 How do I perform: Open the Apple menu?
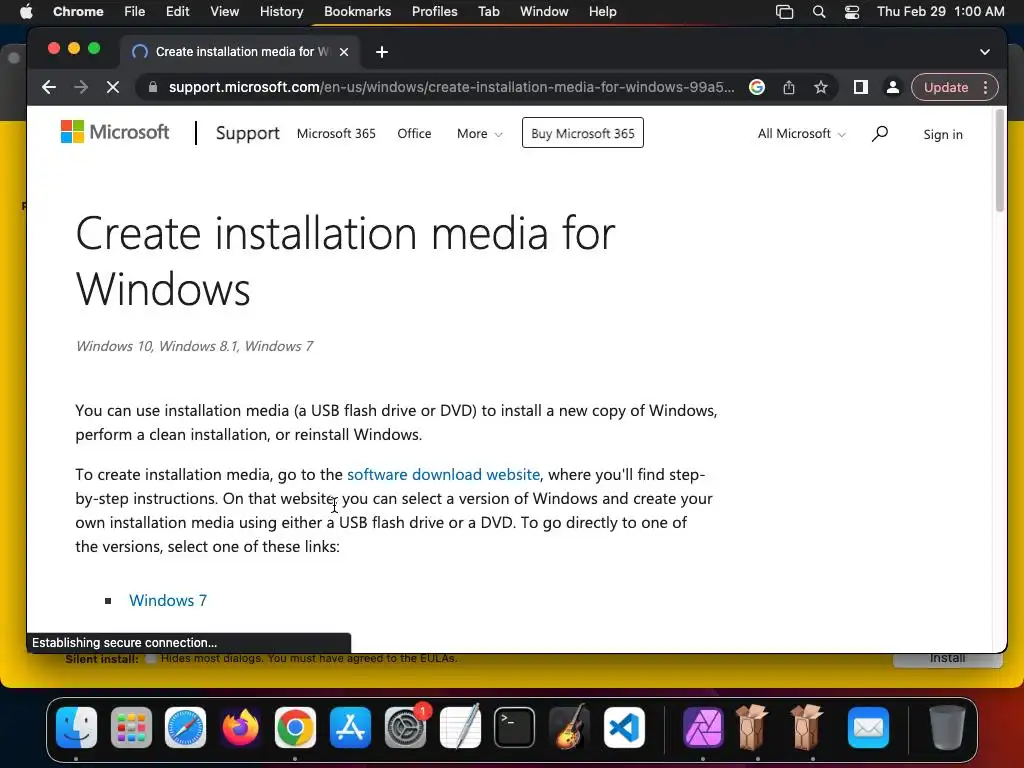click(x=26, y=12)
